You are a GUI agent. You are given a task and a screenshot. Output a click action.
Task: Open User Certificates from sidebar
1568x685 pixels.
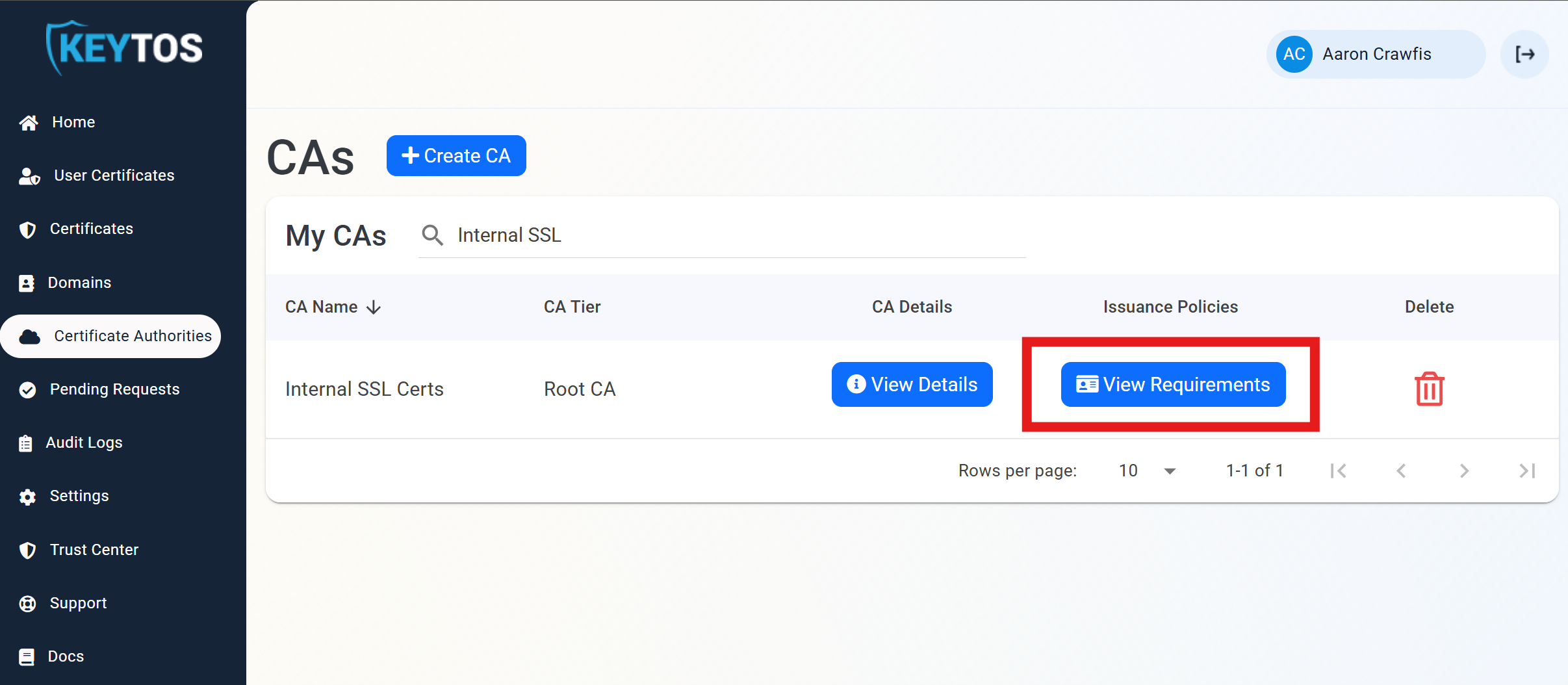[113, 175]
